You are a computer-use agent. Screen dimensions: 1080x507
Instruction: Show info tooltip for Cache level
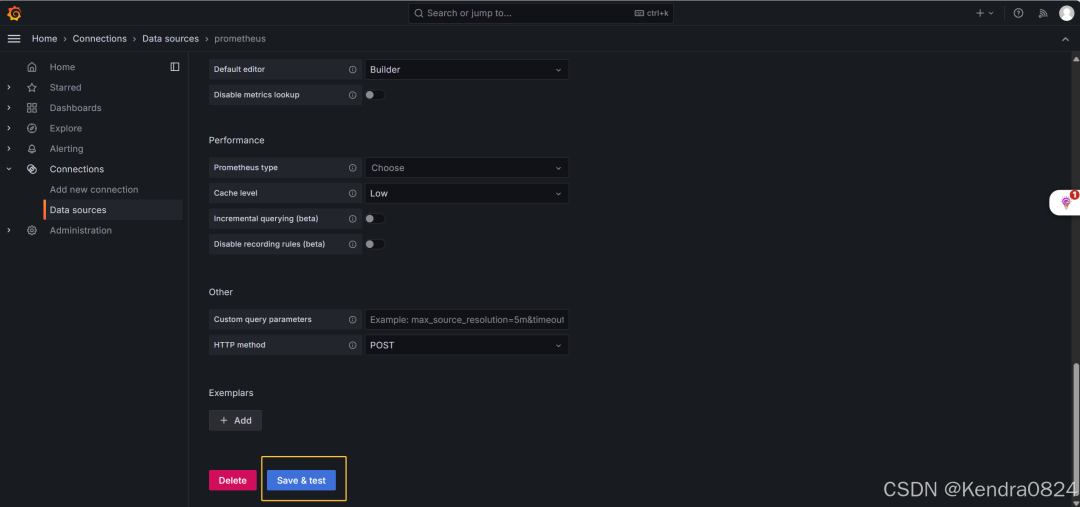[353, 194]
